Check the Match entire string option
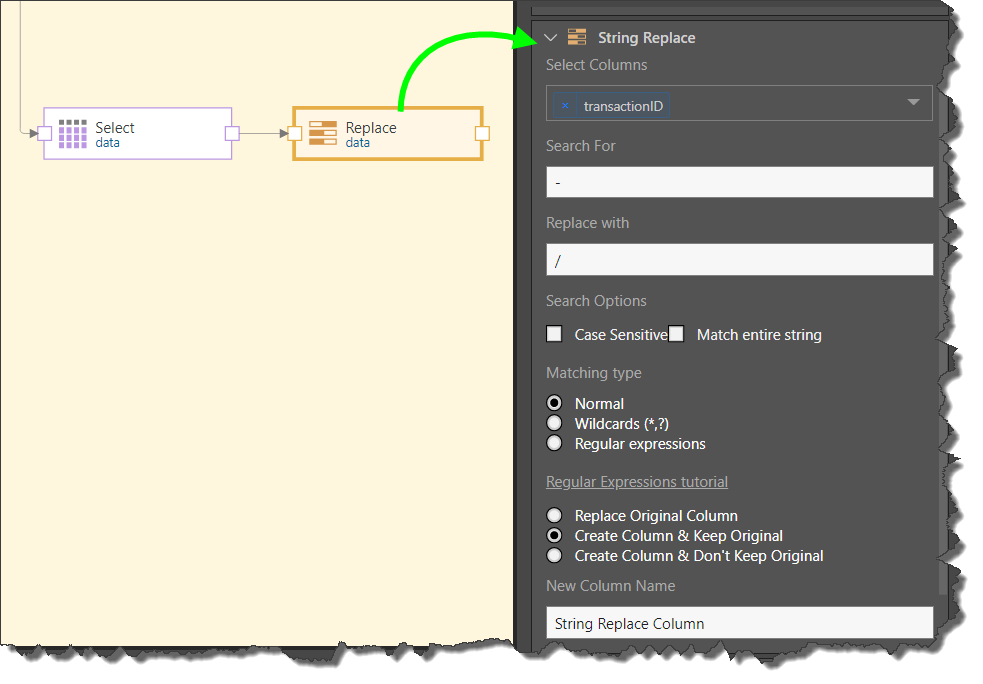 [677, 334]
